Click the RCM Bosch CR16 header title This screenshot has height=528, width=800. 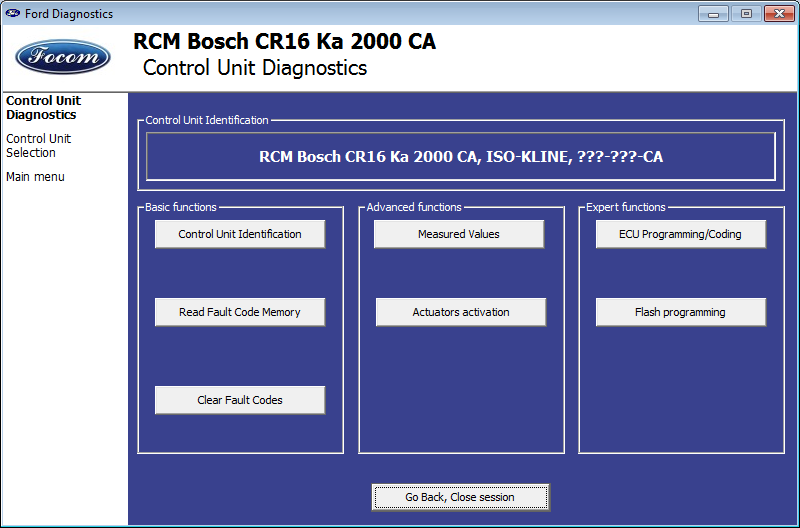(285, 42)
